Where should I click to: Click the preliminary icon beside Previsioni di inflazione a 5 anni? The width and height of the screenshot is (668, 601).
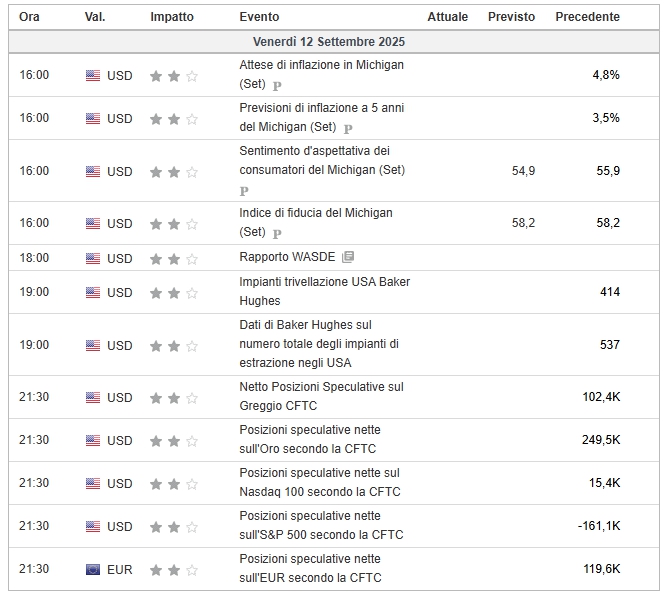click(348, 128)
